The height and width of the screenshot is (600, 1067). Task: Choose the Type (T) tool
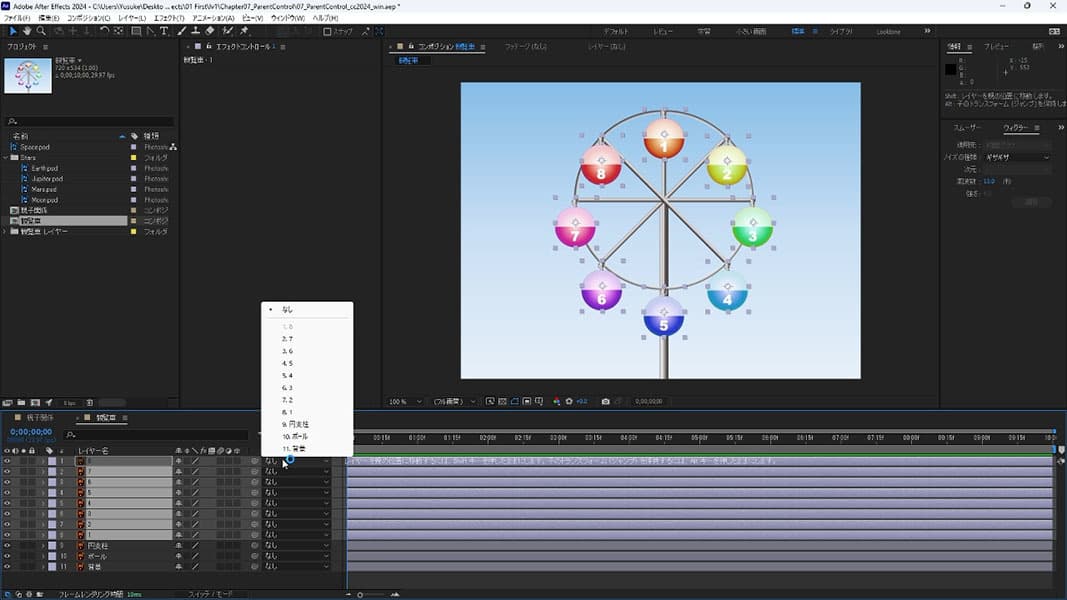[x=166, y=31]
